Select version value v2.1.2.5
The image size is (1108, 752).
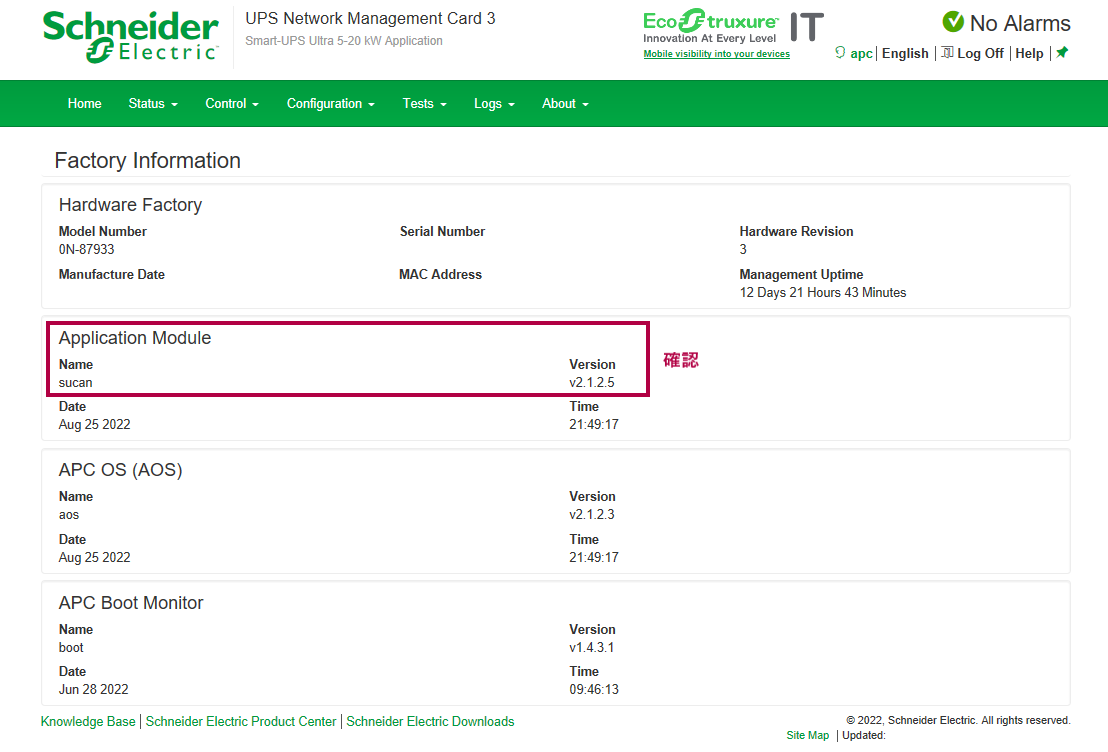coord(591,382)
